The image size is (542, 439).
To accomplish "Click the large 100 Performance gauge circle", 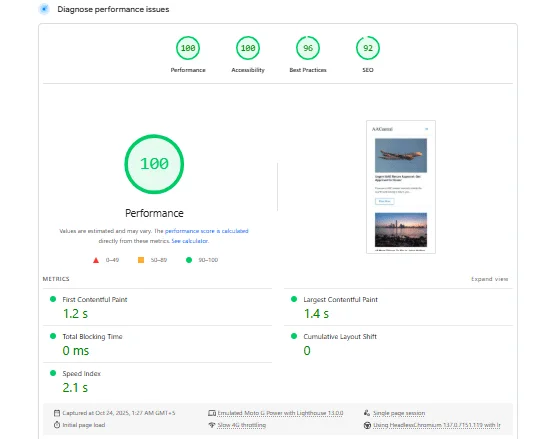I will [x=154, y=164].
